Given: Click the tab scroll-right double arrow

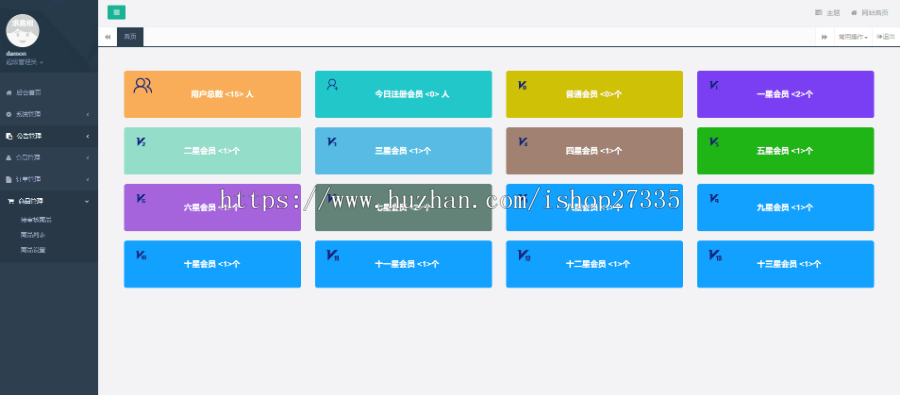Looking at the screenshot, I should coord(824,37).
